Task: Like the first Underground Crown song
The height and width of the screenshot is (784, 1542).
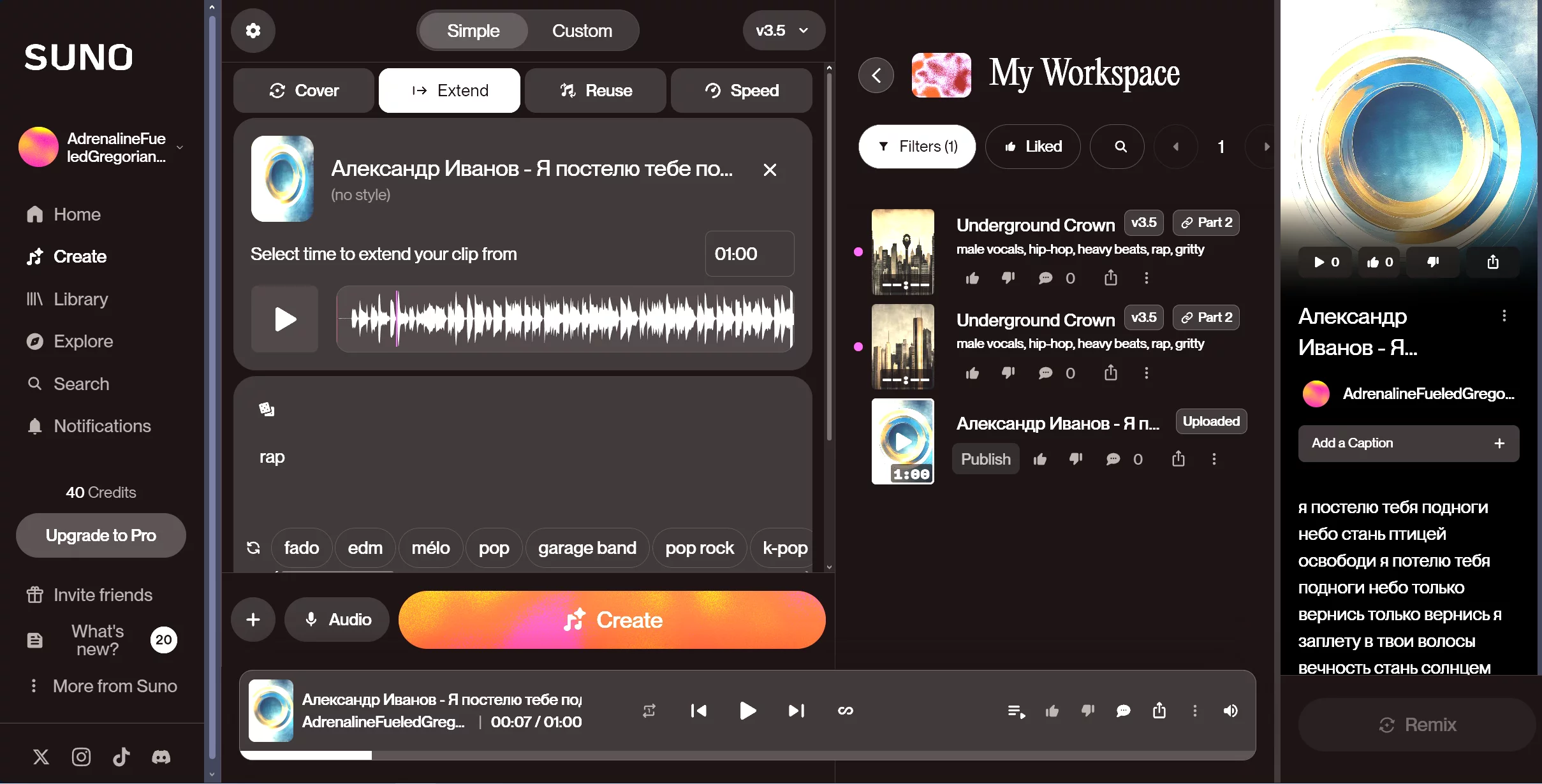Action: (973, 278)
